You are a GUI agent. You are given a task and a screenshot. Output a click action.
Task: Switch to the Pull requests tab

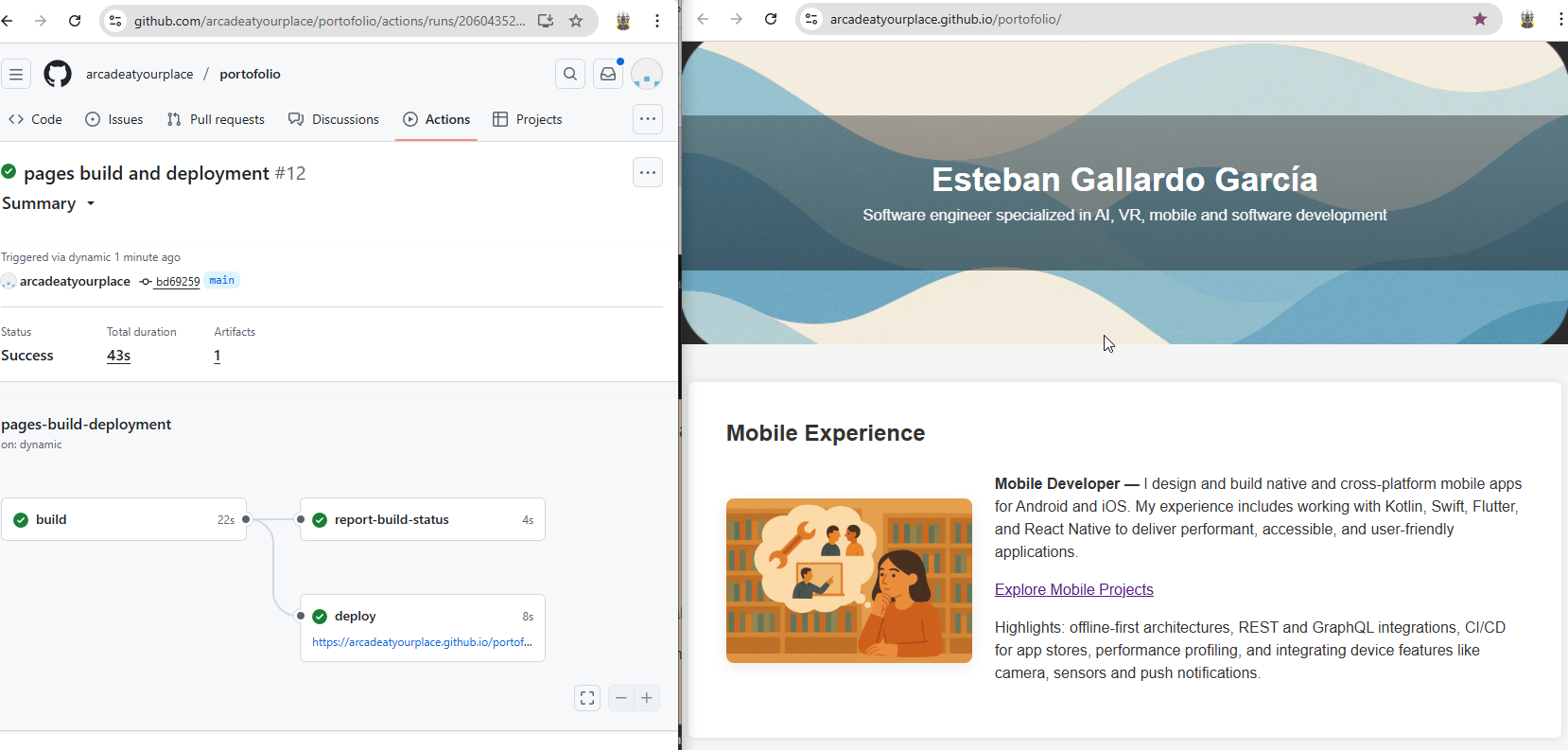[x=216, y=119]
